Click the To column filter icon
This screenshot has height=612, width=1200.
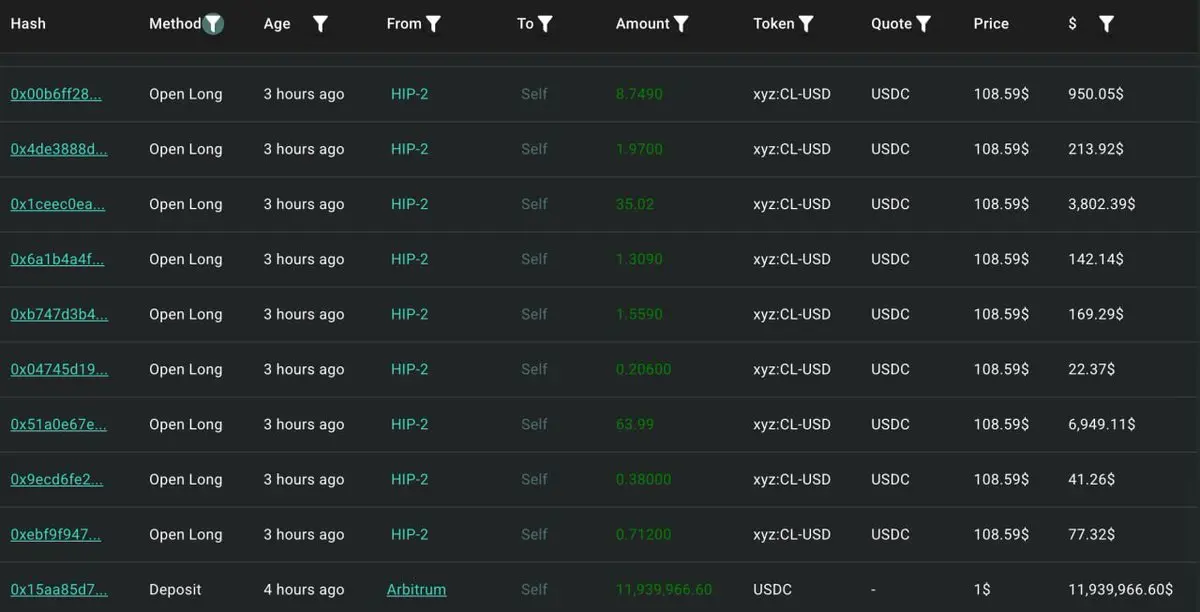tap(545, 24)
